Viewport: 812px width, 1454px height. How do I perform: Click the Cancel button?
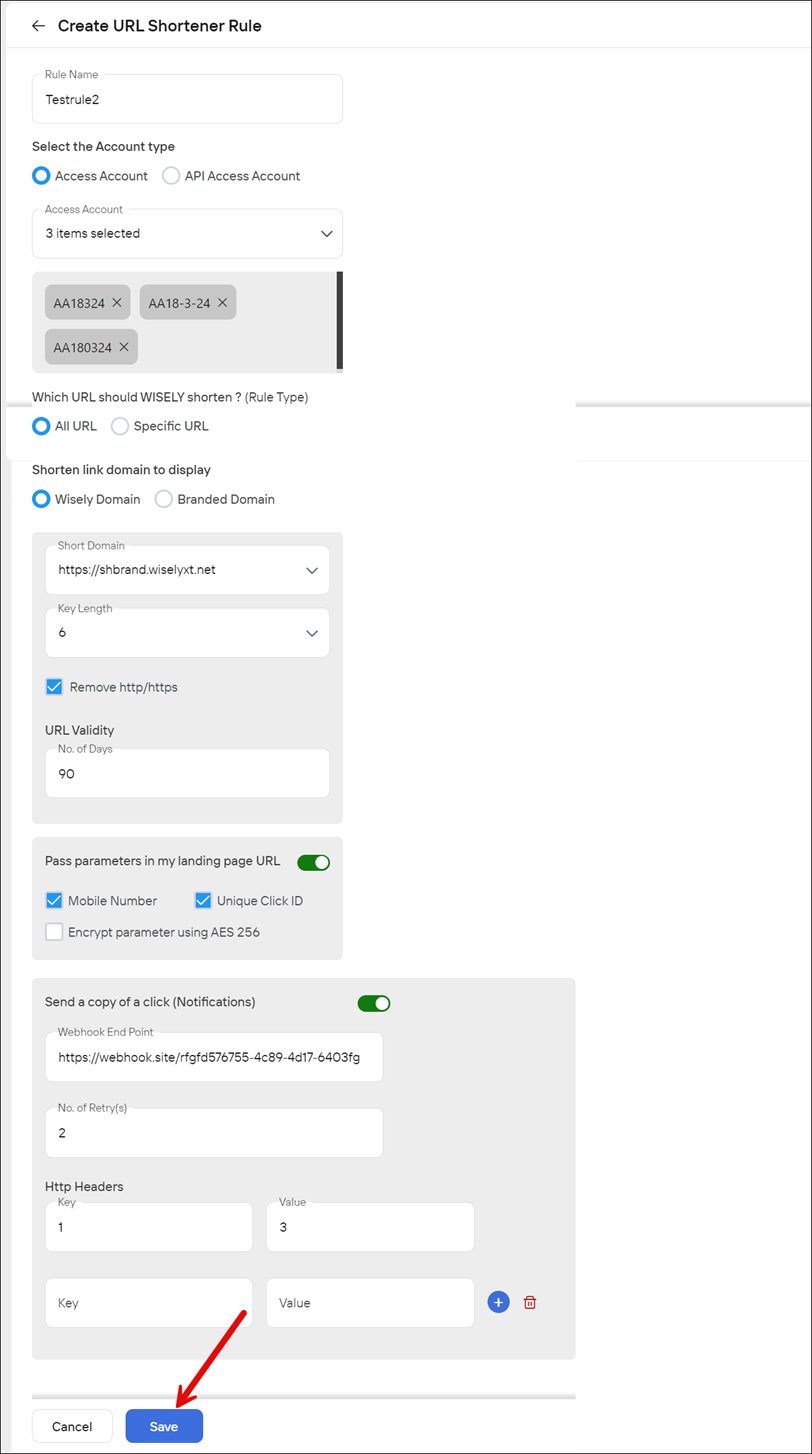click(x=72, y=1426)
